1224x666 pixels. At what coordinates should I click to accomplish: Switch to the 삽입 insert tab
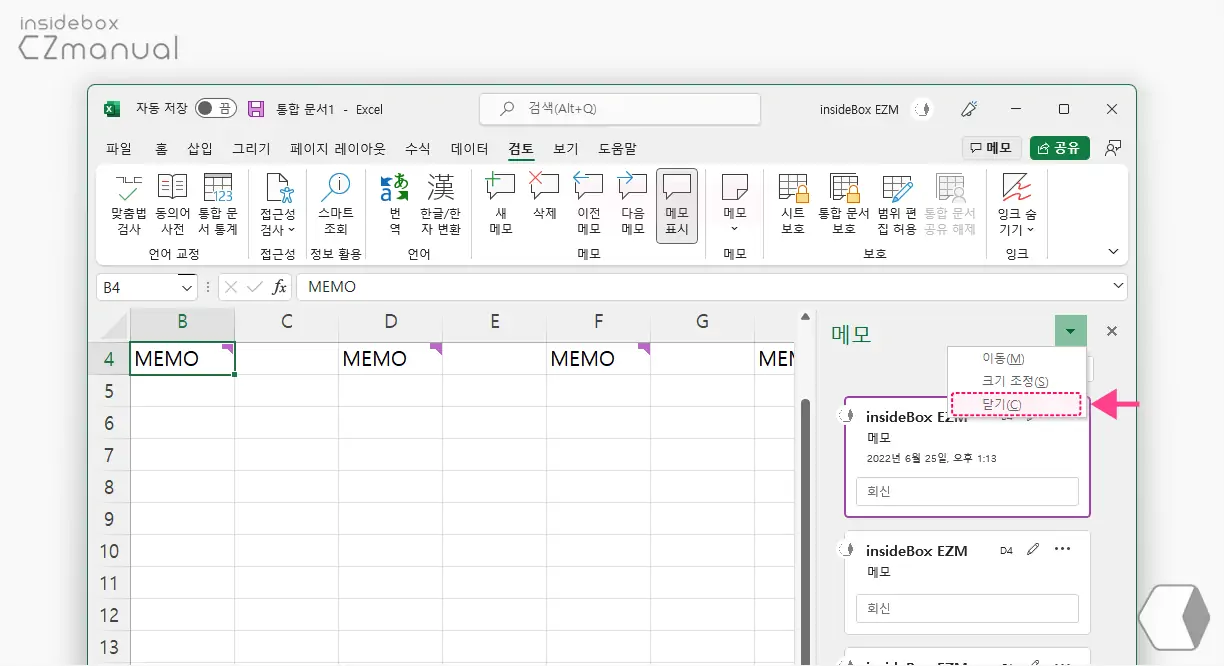(x=200, y=148)
